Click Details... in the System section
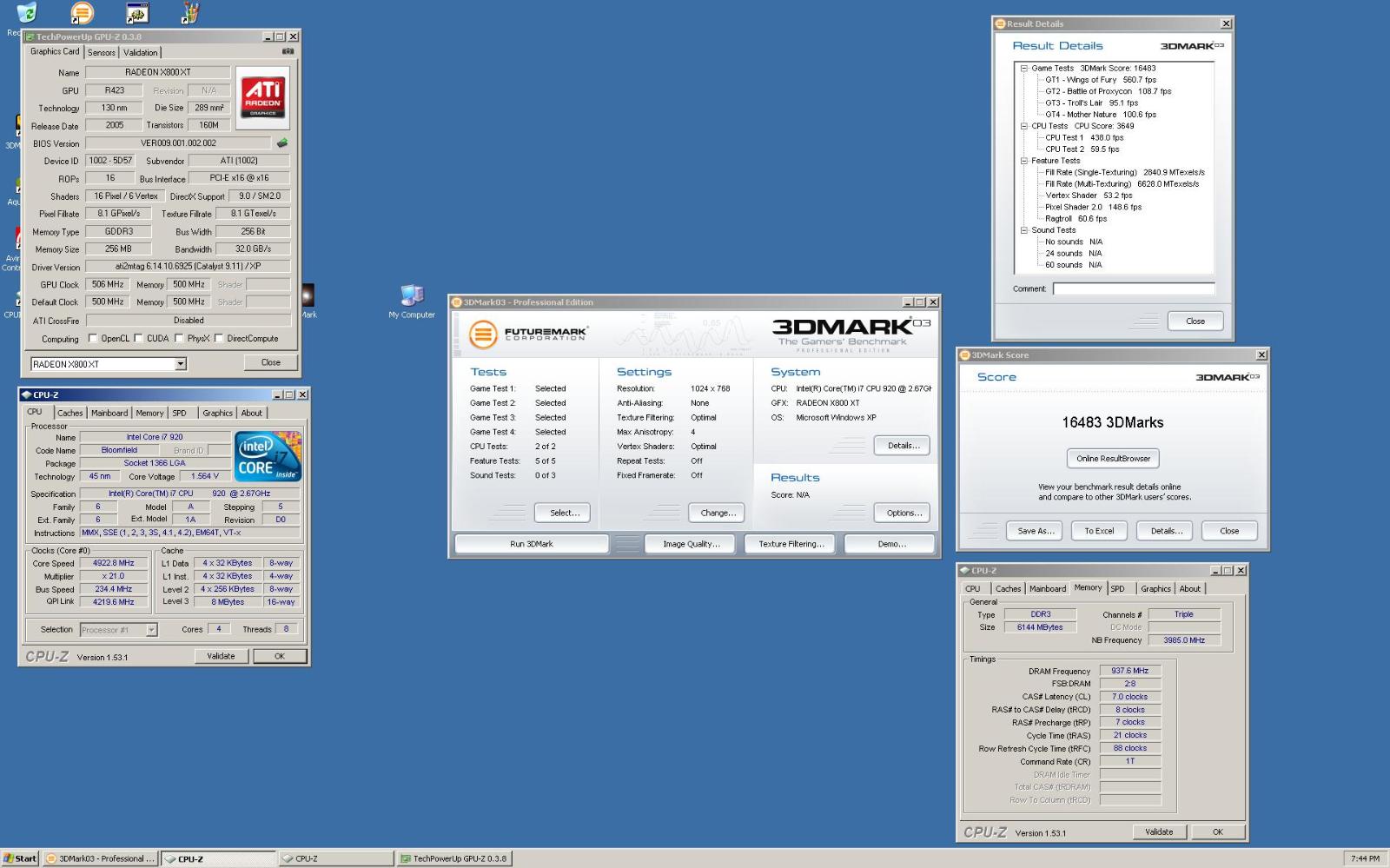Image resolution: width=1390 pixels, height=868 pixels. point(903,446)
